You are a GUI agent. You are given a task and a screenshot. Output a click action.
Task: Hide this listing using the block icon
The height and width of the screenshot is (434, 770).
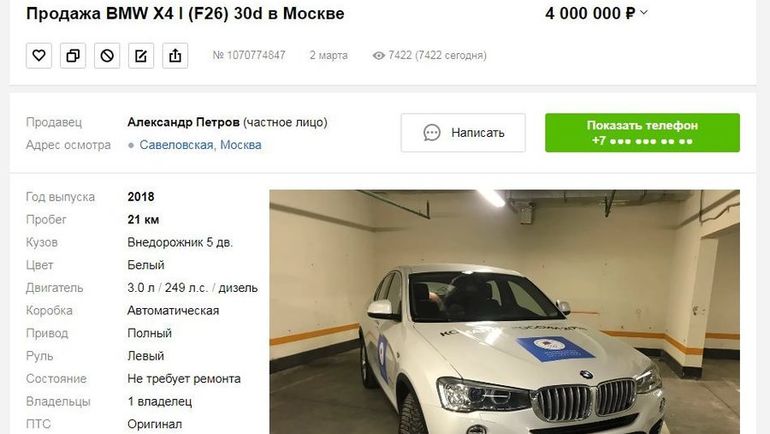coord(107,55)
